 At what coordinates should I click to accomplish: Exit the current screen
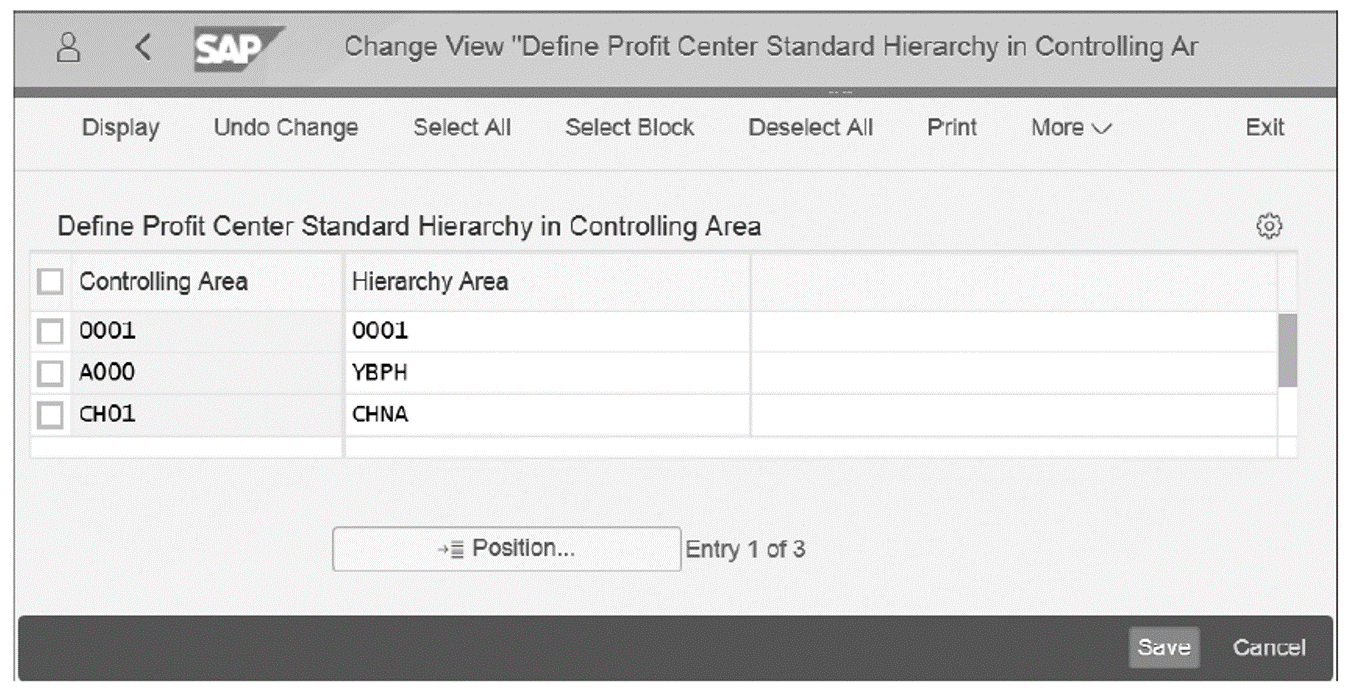1264,127
